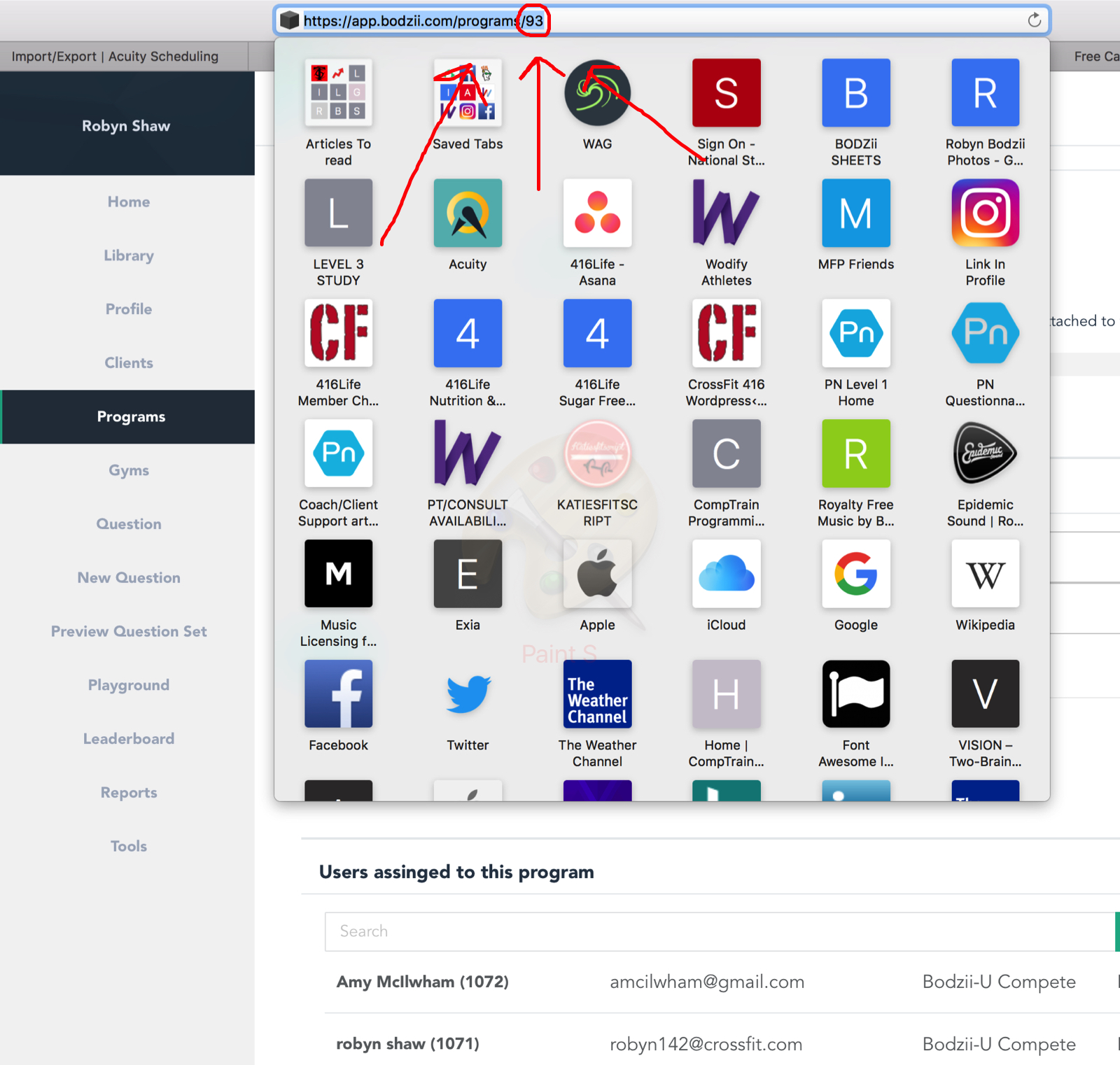Open The Weather Channel favorite
The width and height of the screenshot is (1120, 1065).
(x=597, y=694)
